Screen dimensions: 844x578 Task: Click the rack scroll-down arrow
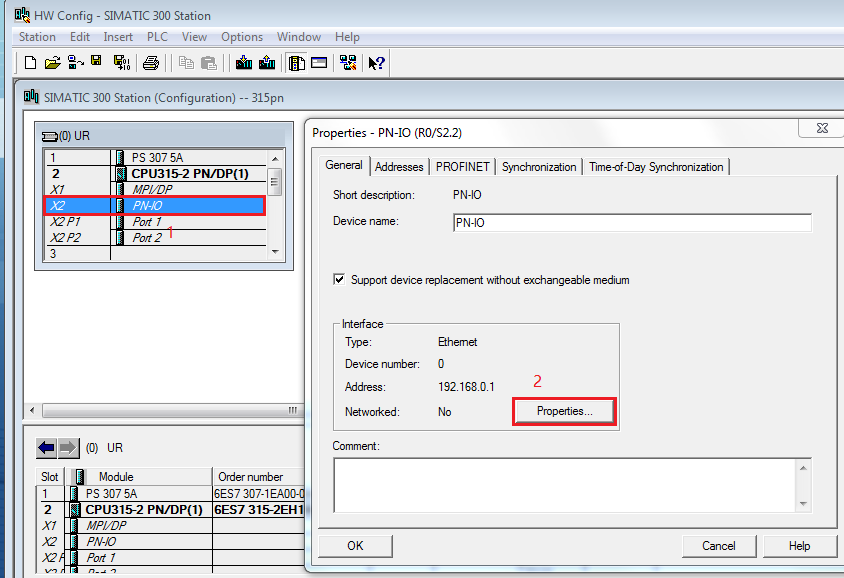(275, 251)
